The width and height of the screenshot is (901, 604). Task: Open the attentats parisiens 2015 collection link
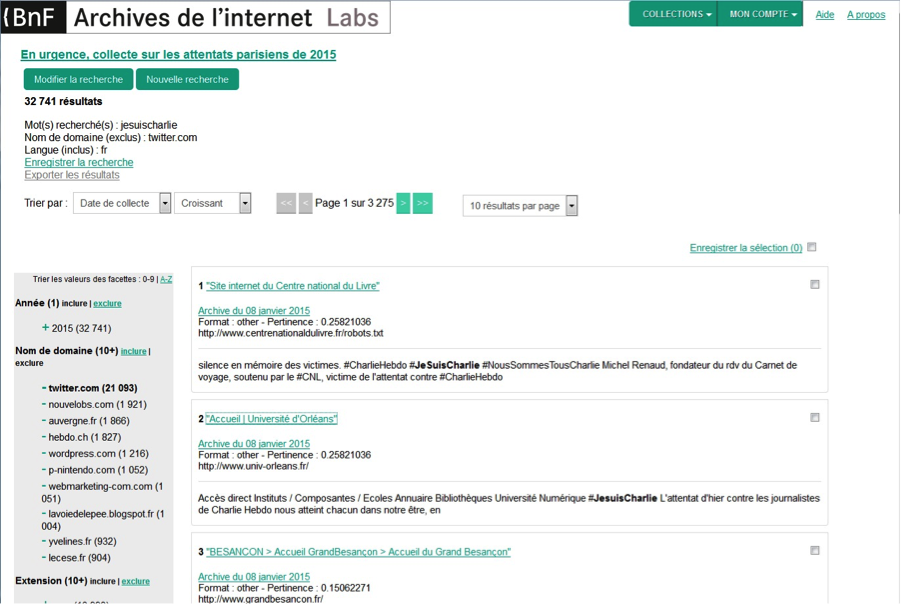click(x=178, y=55)
